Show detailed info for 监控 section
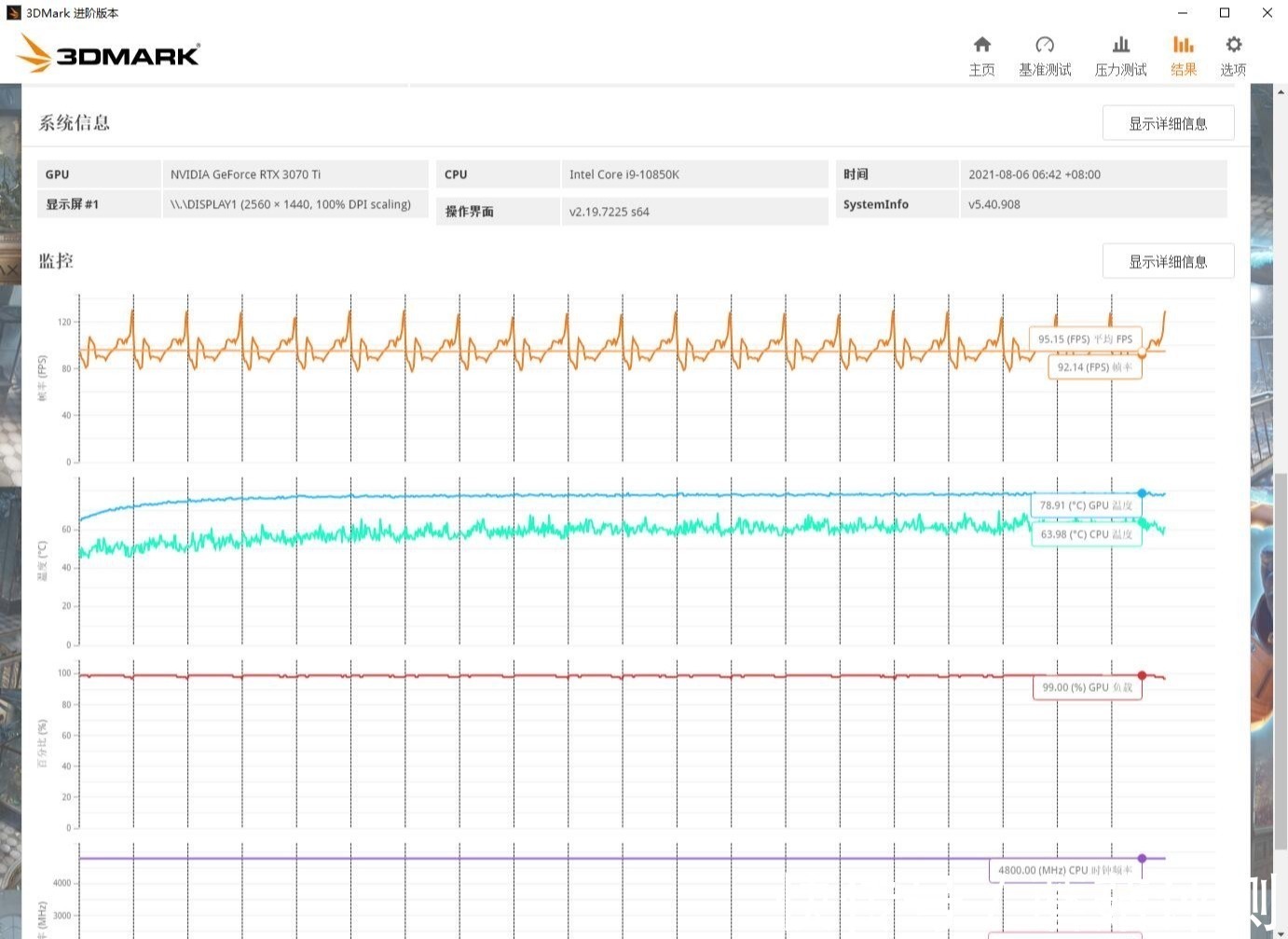1288x939 pixels. 1168,261
